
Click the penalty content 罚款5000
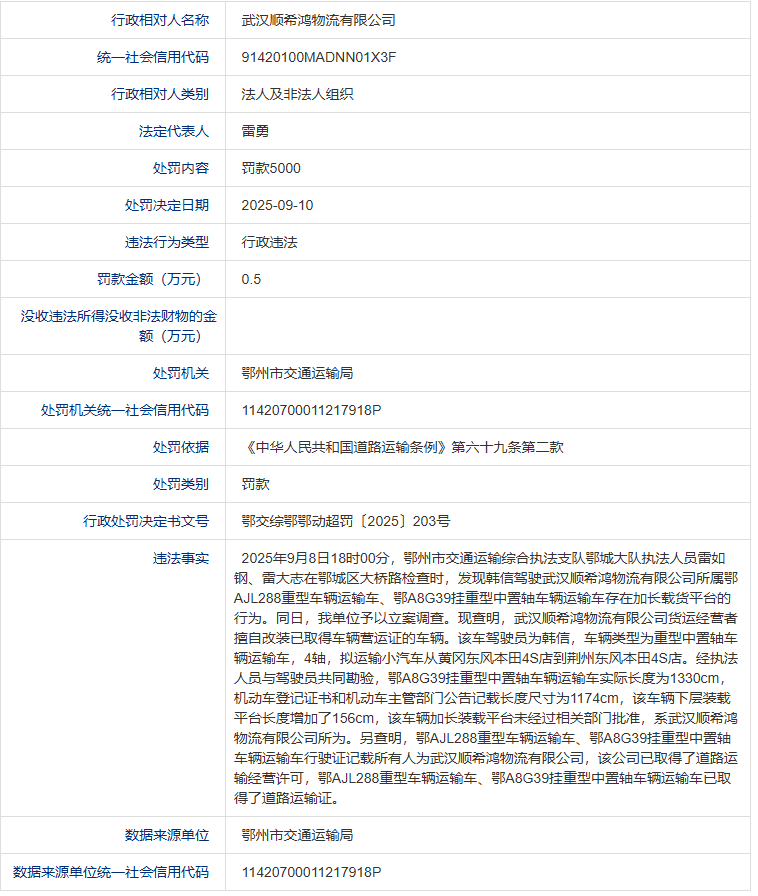click(271, 168)
